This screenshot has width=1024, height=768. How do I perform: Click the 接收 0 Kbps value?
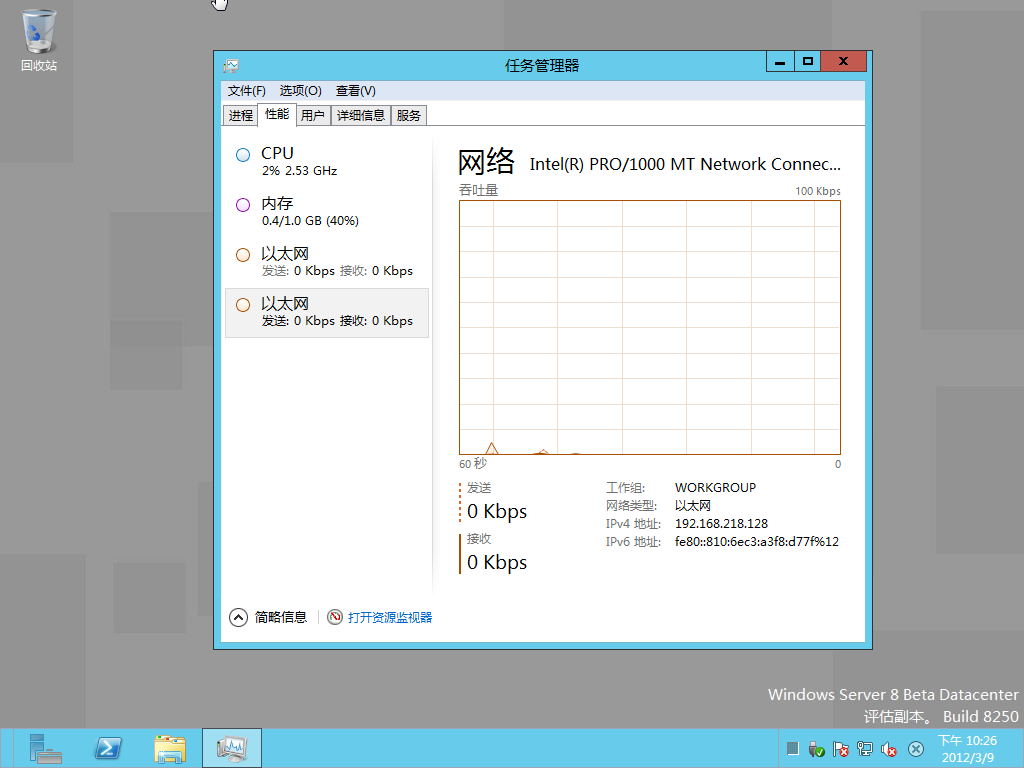(x=497, y=562)
